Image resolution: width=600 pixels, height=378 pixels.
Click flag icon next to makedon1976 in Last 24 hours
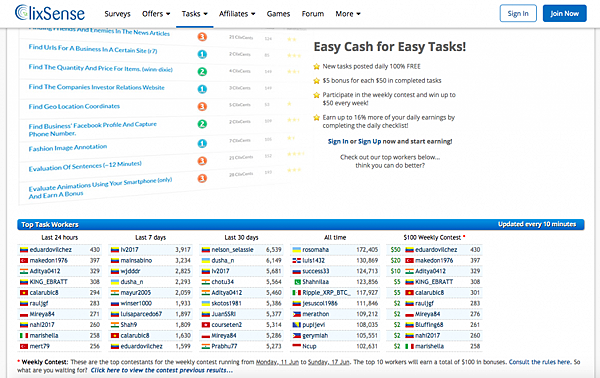(24, 261)
